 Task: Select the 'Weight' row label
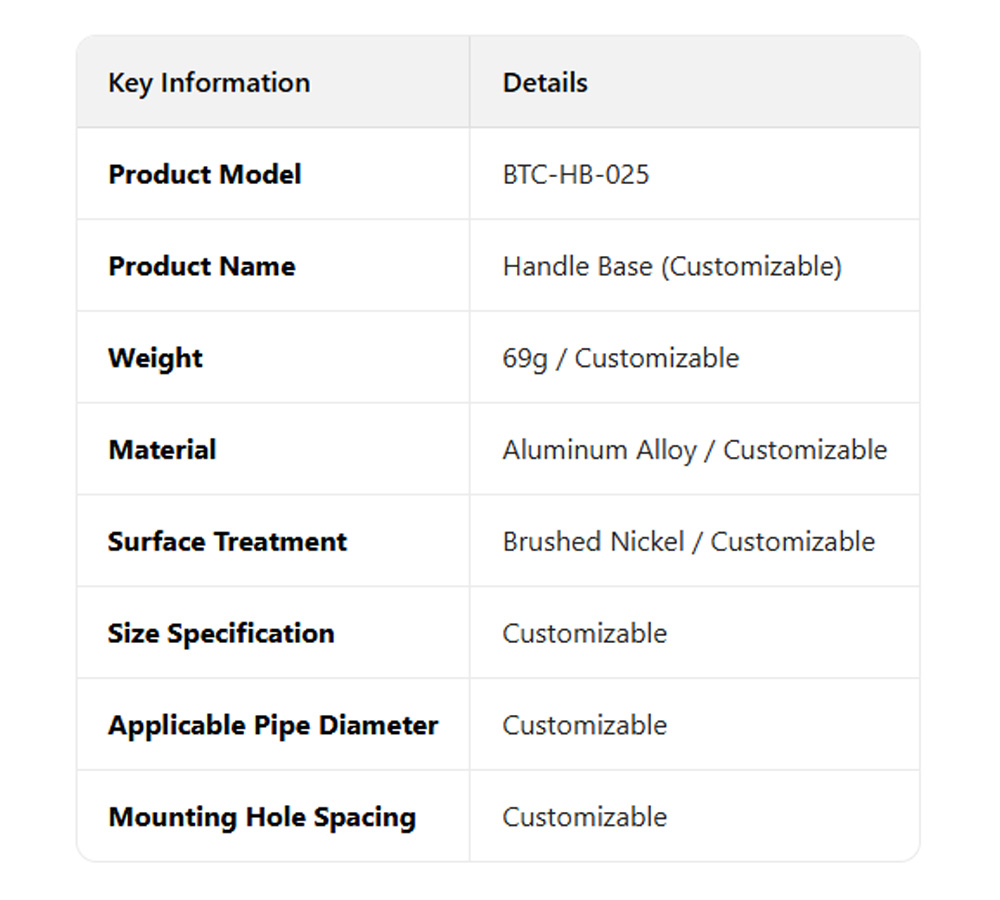point(155,359)
